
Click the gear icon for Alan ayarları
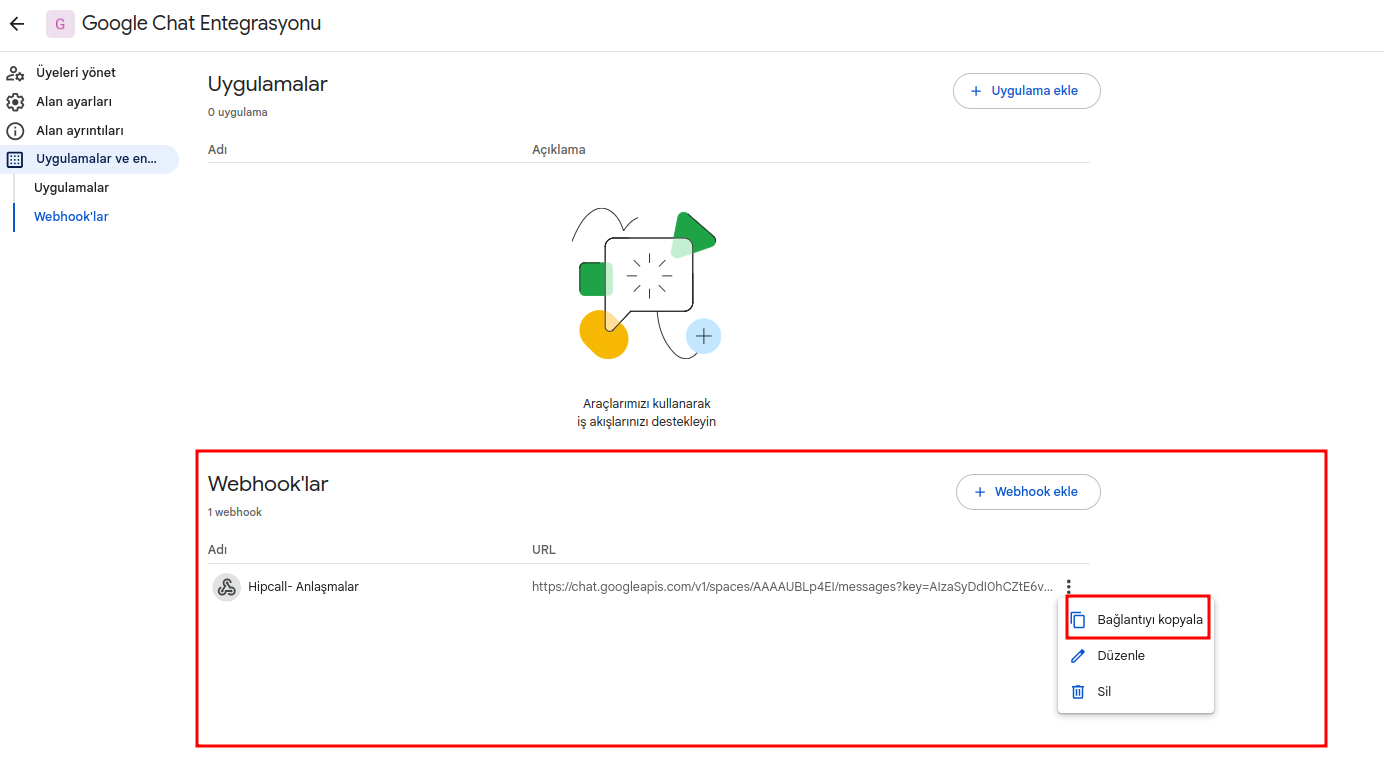pos(15,102)
